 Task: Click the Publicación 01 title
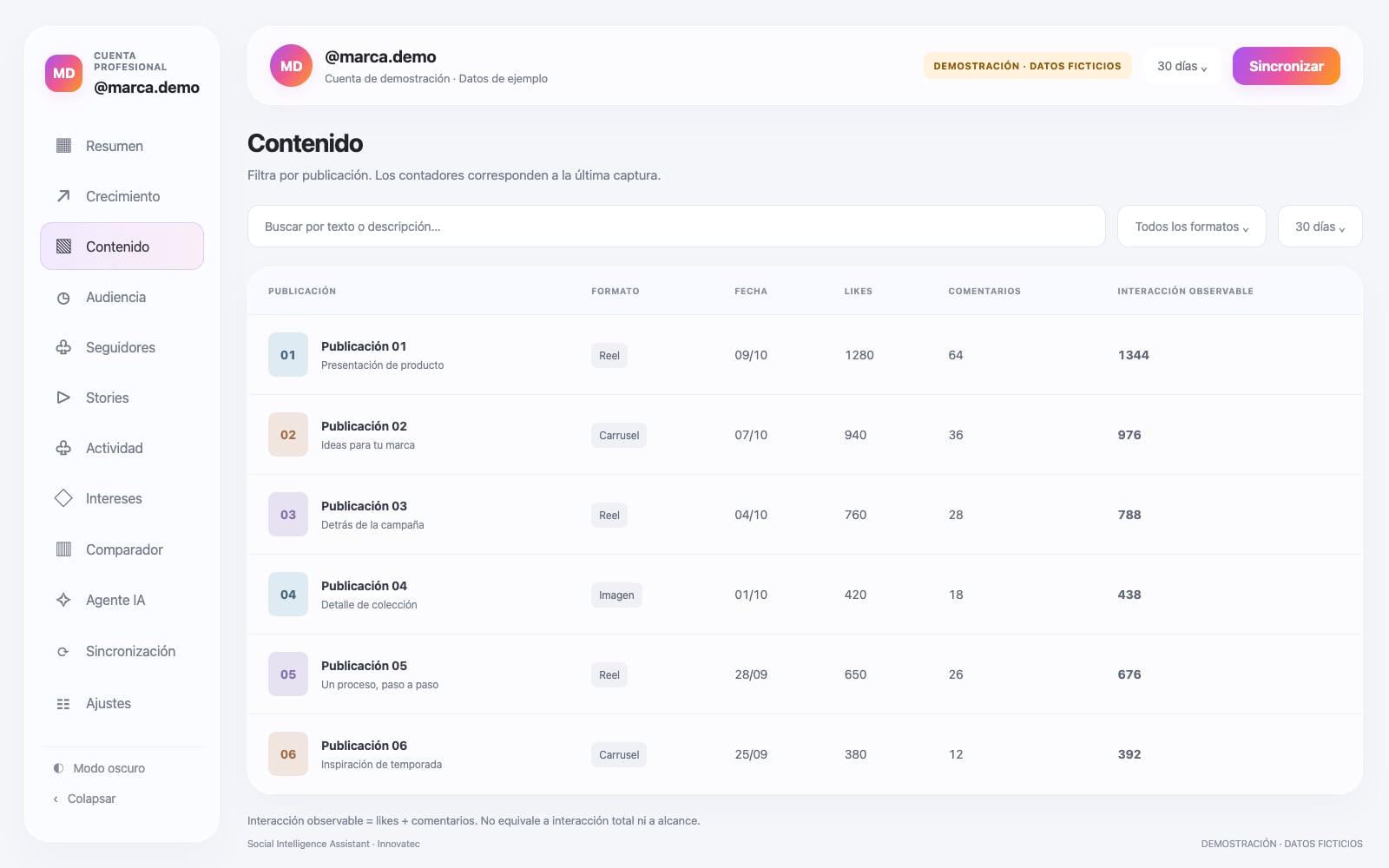click(x=364, y=346)
